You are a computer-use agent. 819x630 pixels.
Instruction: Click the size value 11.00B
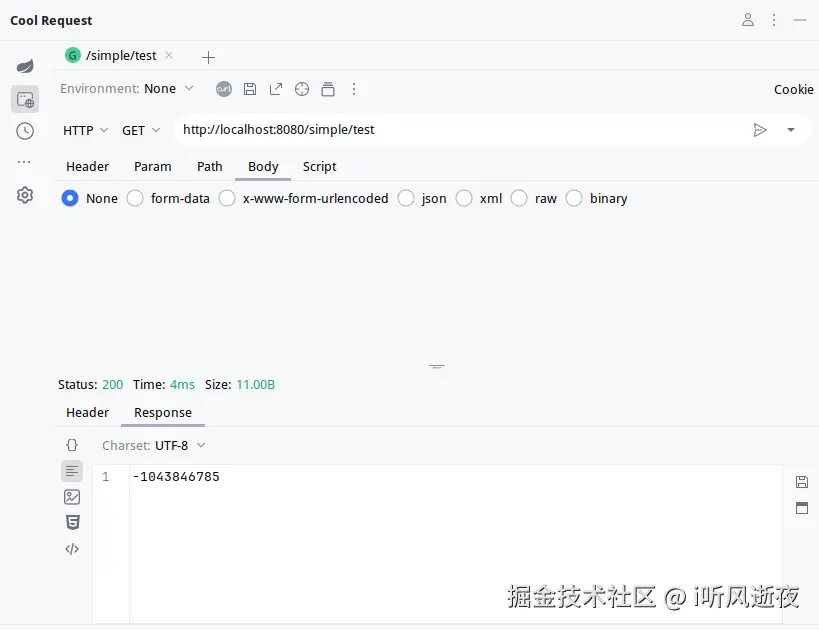pyautogui.click(x=255, y=385)
